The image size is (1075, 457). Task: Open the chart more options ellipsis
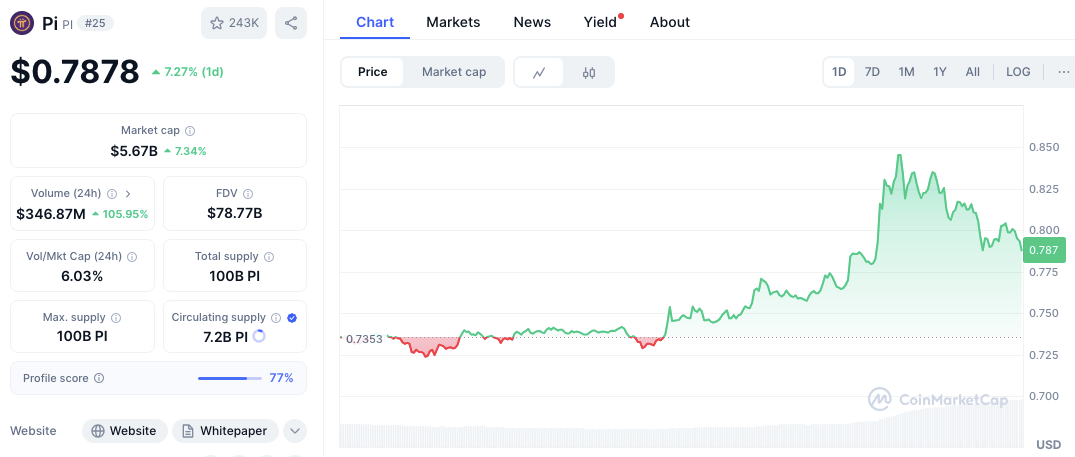(x=1063, y=72)
